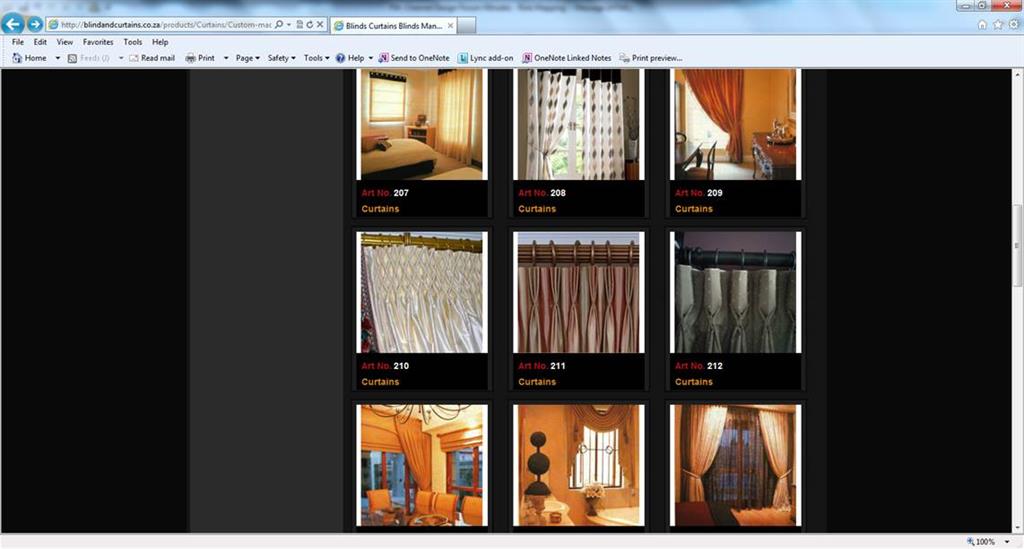Open the Tools menu in menu bar
The height and width of the screenshot is (549, 1024).
133,42
